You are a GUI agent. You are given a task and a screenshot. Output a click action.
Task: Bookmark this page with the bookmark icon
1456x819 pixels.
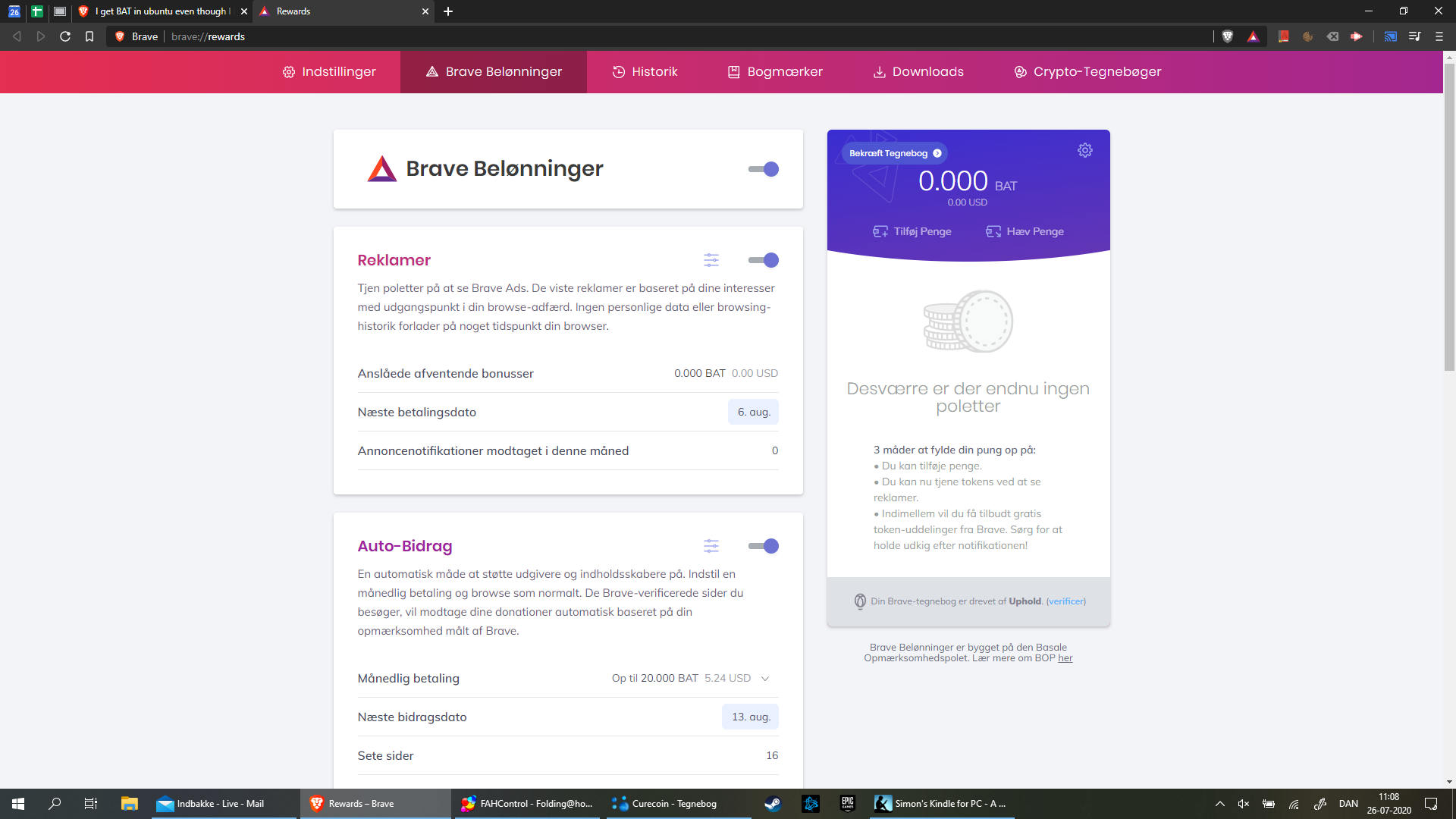pos(89,36)
